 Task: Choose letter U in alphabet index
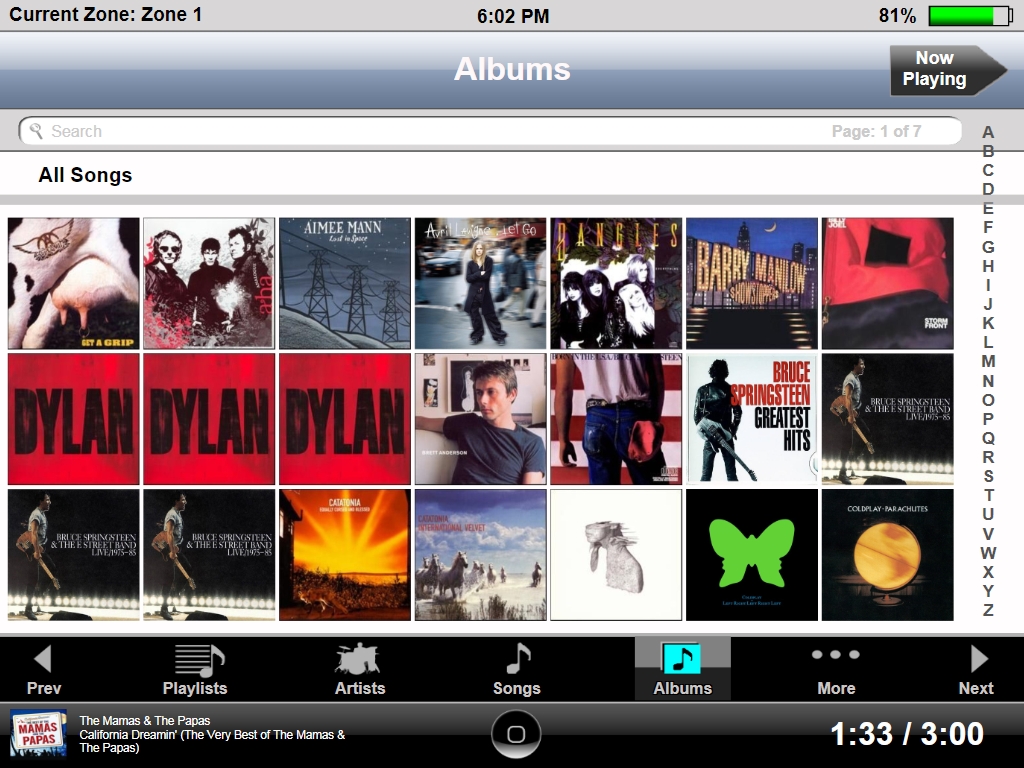click(x=988, y=515)
